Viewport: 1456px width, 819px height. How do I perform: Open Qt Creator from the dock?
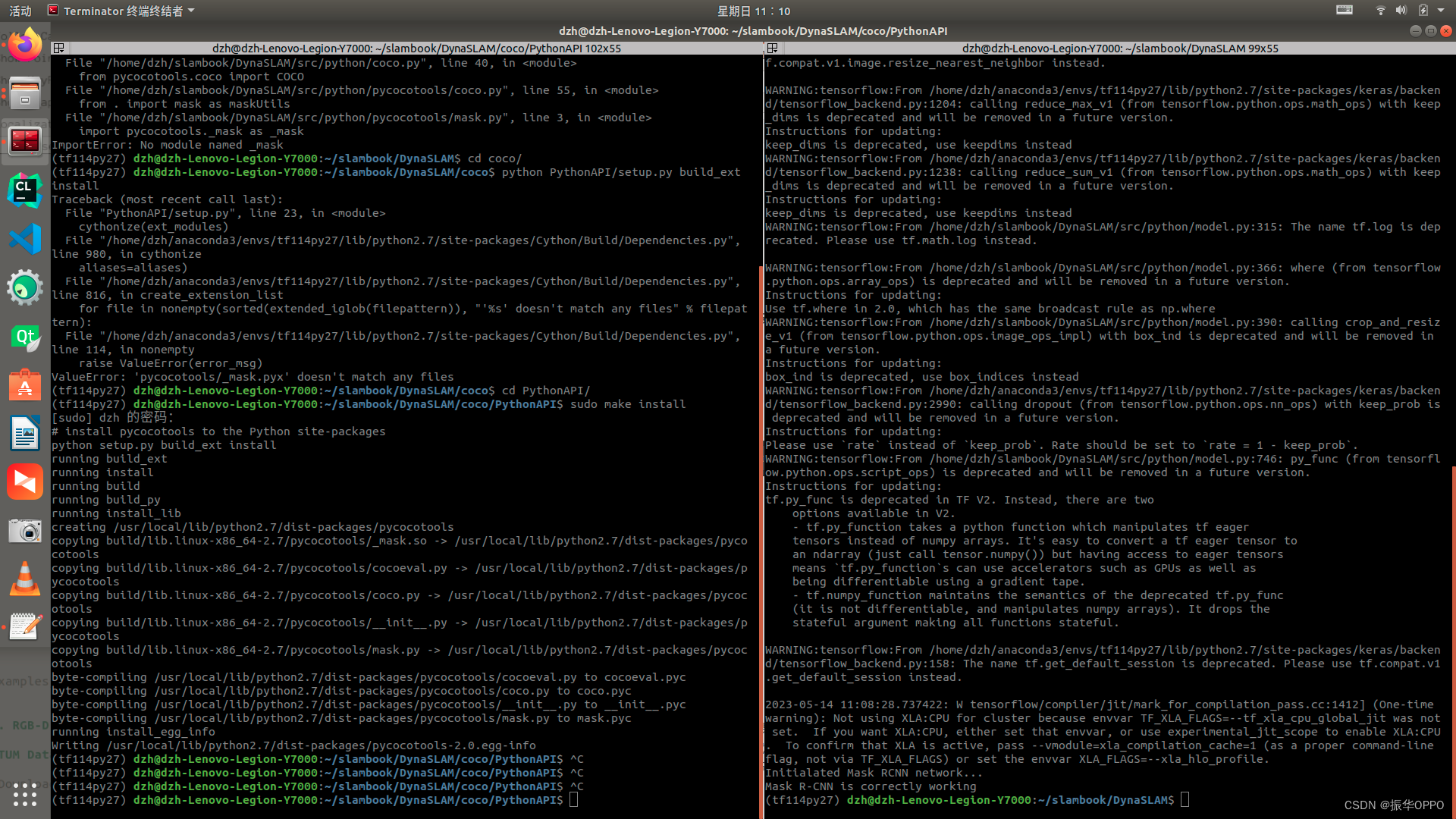click(x=25, y=337)
